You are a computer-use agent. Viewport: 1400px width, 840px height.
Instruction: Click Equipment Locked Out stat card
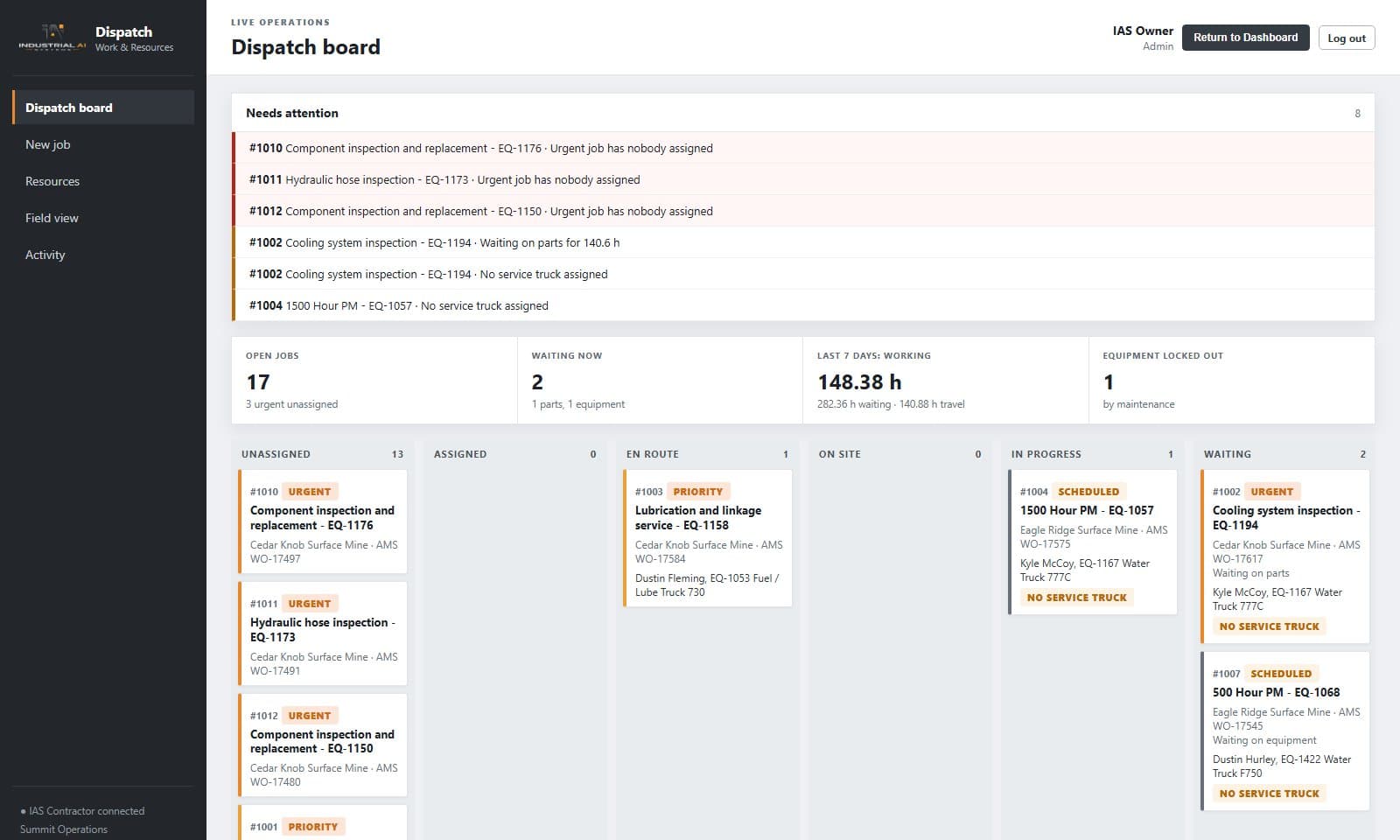pyautogui.click(x=1232, y=381)
